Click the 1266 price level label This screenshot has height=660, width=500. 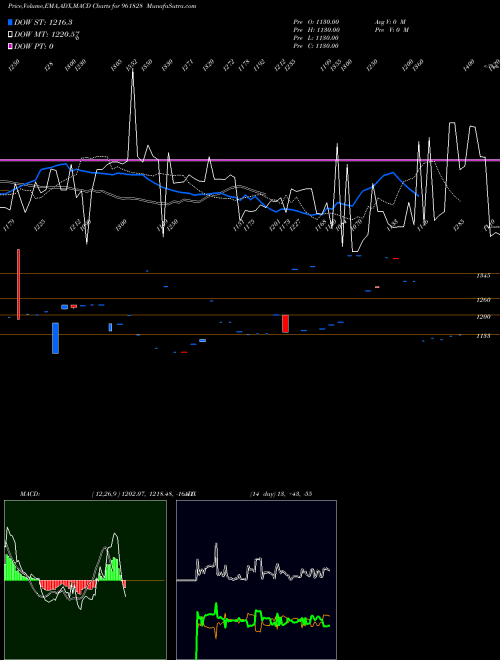point(483,300)
